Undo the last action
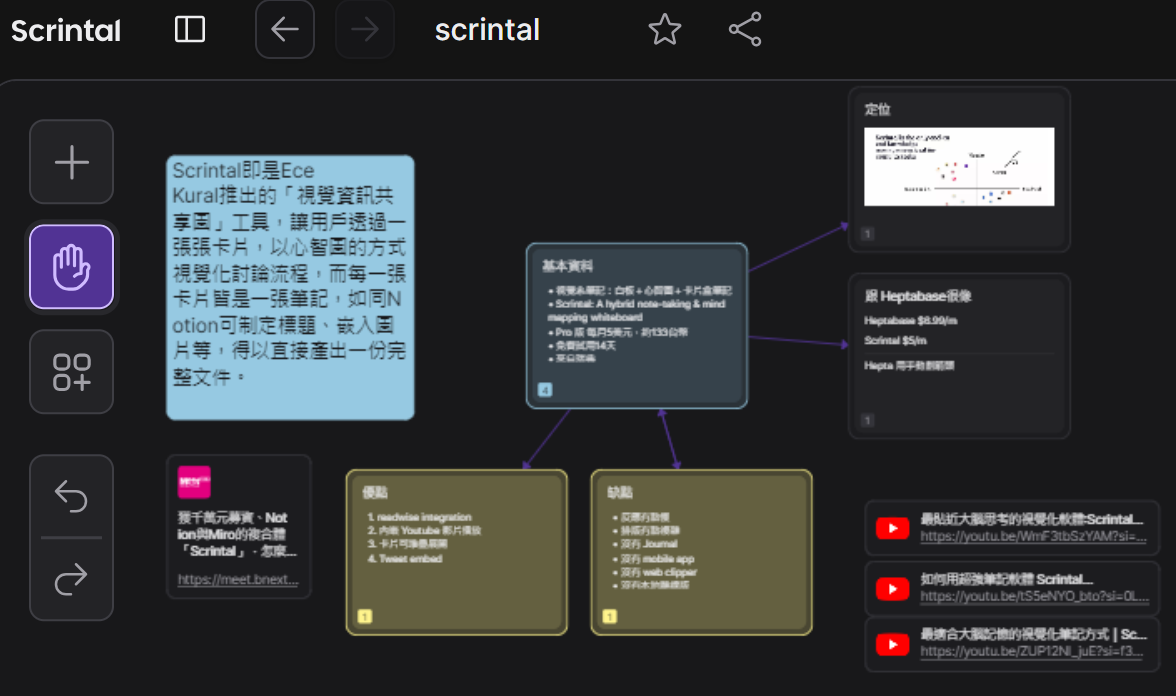Screen dimensions: 1176x696 point(72,496)
